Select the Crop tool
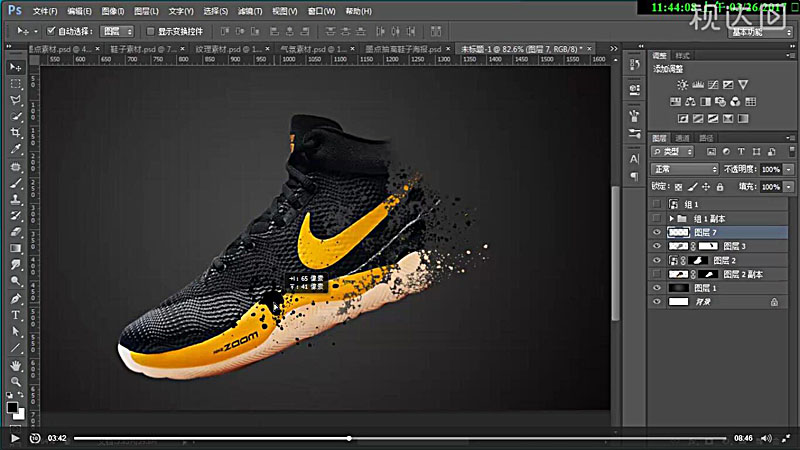This screenshot has width=800, height=450. 16,133
